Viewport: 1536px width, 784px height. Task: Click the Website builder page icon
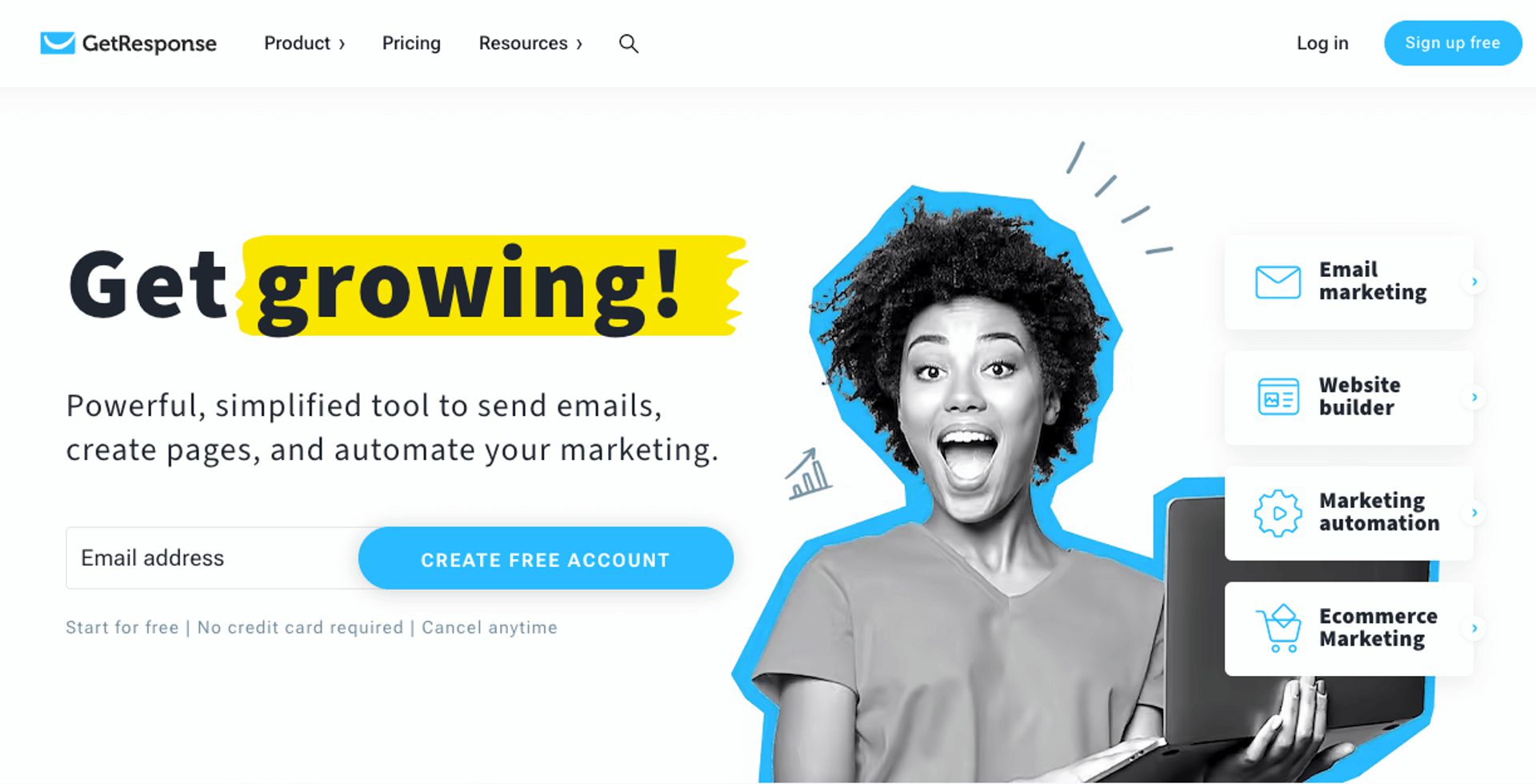point(1278,397)
